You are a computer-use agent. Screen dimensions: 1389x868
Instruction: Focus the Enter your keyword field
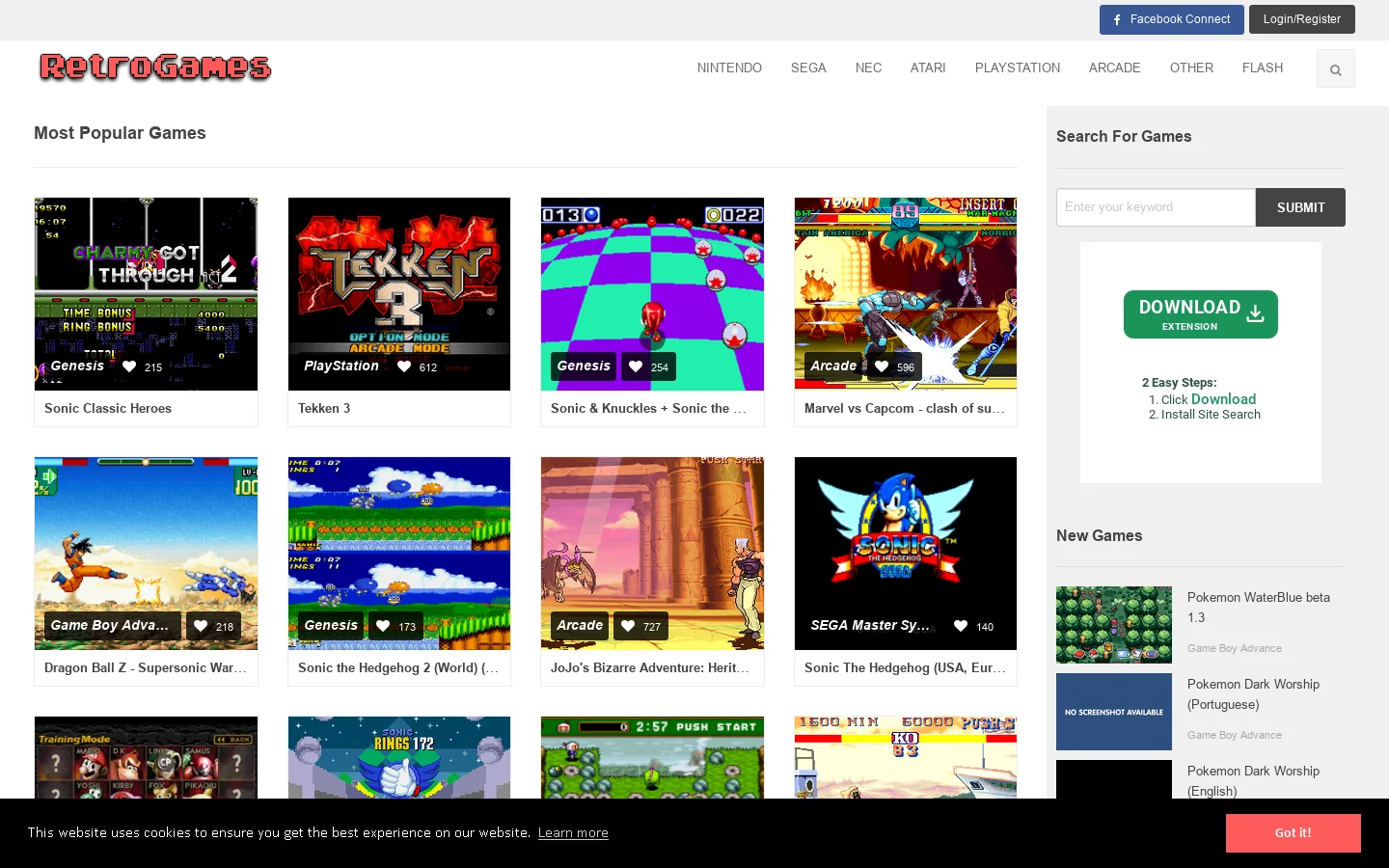click(x=1156, y=207)
